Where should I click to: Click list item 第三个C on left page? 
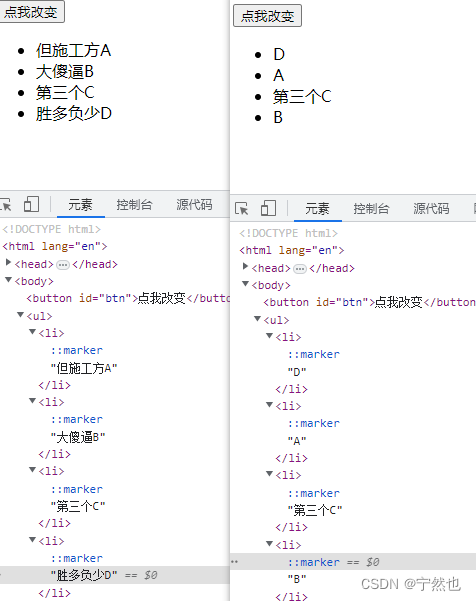pos(65,92)
